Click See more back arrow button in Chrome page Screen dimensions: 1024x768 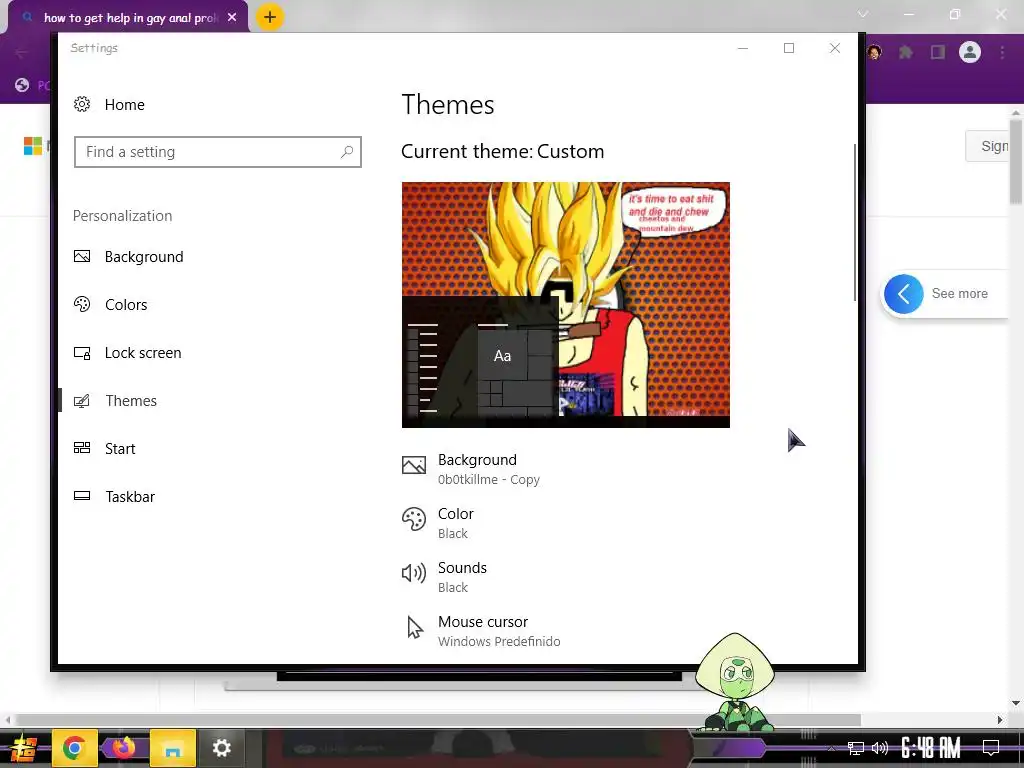pos(903,294)
